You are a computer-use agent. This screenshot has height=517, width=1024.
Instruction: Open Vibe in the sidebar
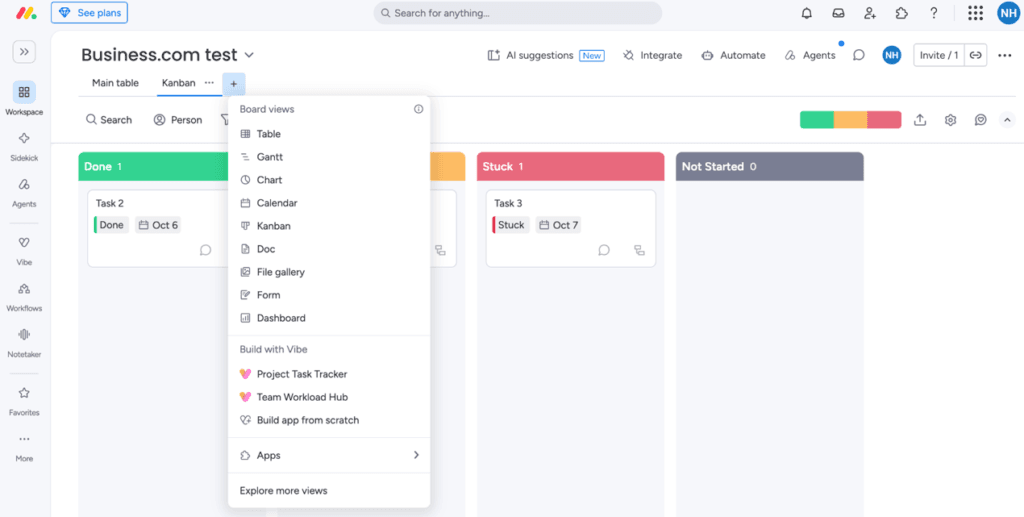click(x=24, y=249)
